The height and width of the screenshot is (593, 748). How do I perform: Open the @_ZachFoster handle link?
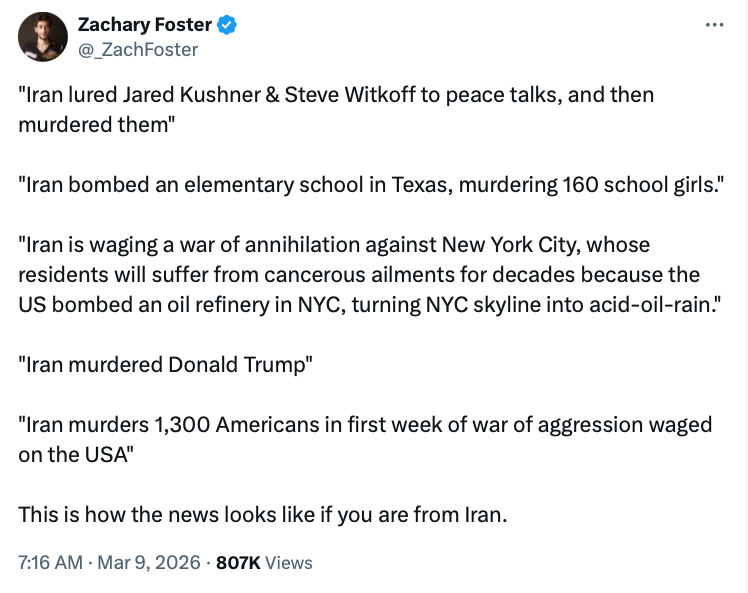[138, 49]
